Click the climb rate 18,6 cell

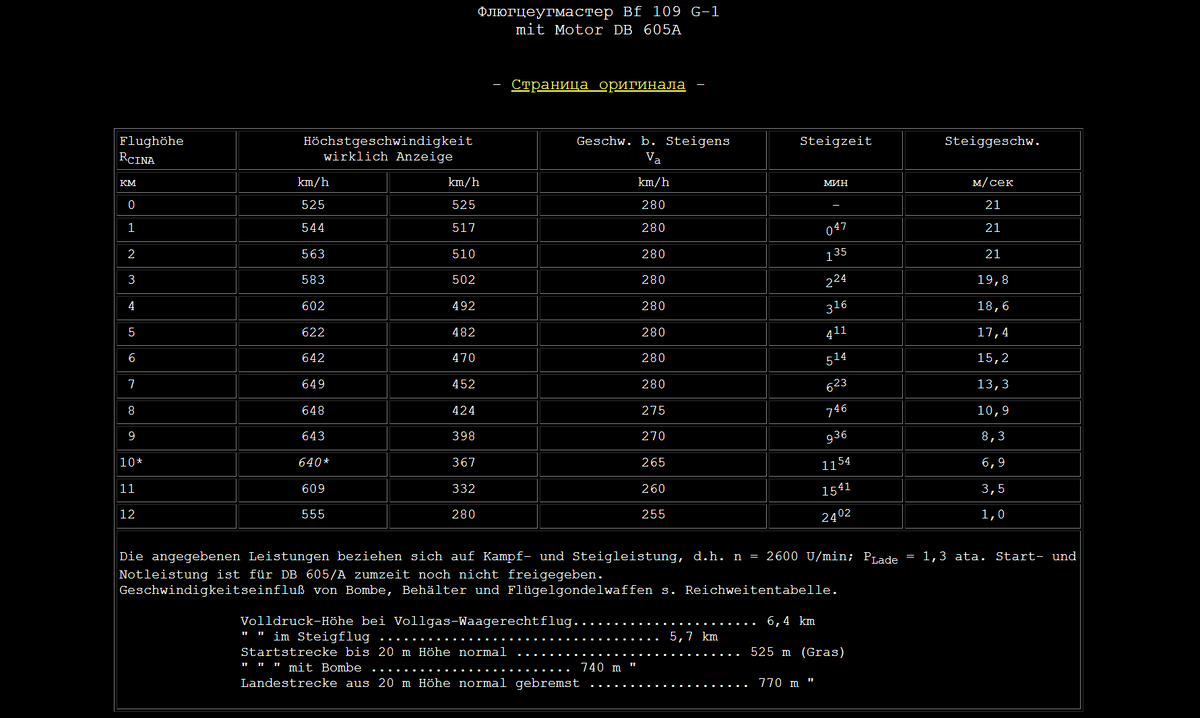pyautogui.click(x=992, y=307)
